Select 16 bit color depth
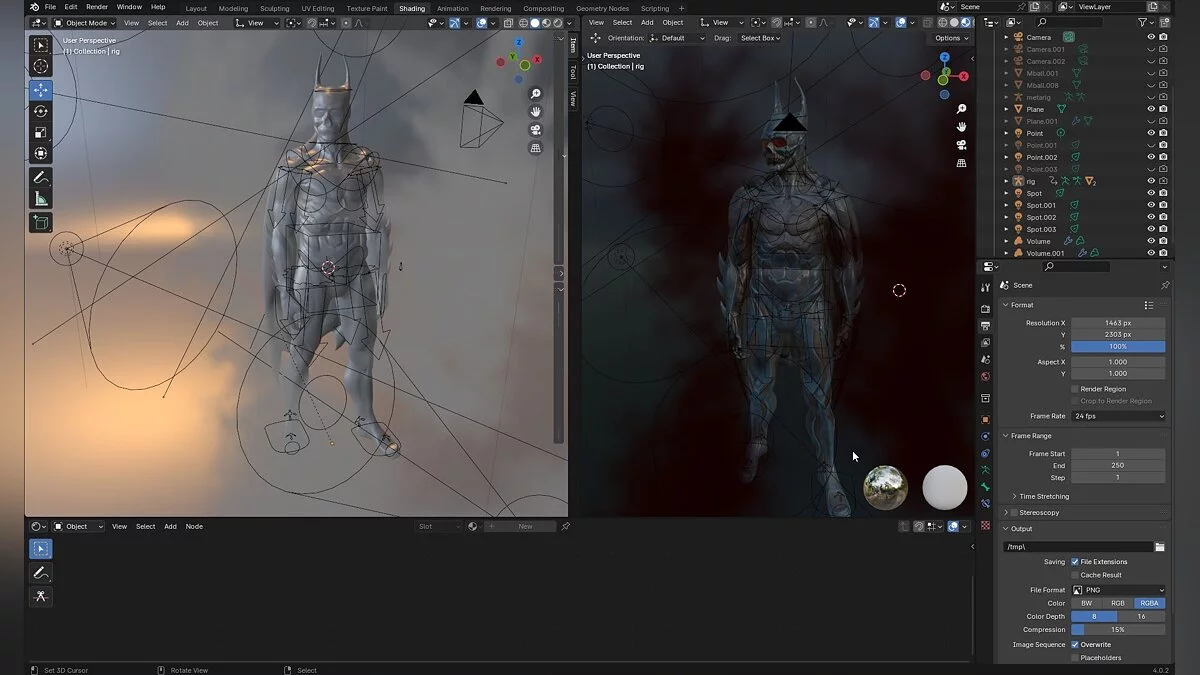 [1141, 616]
